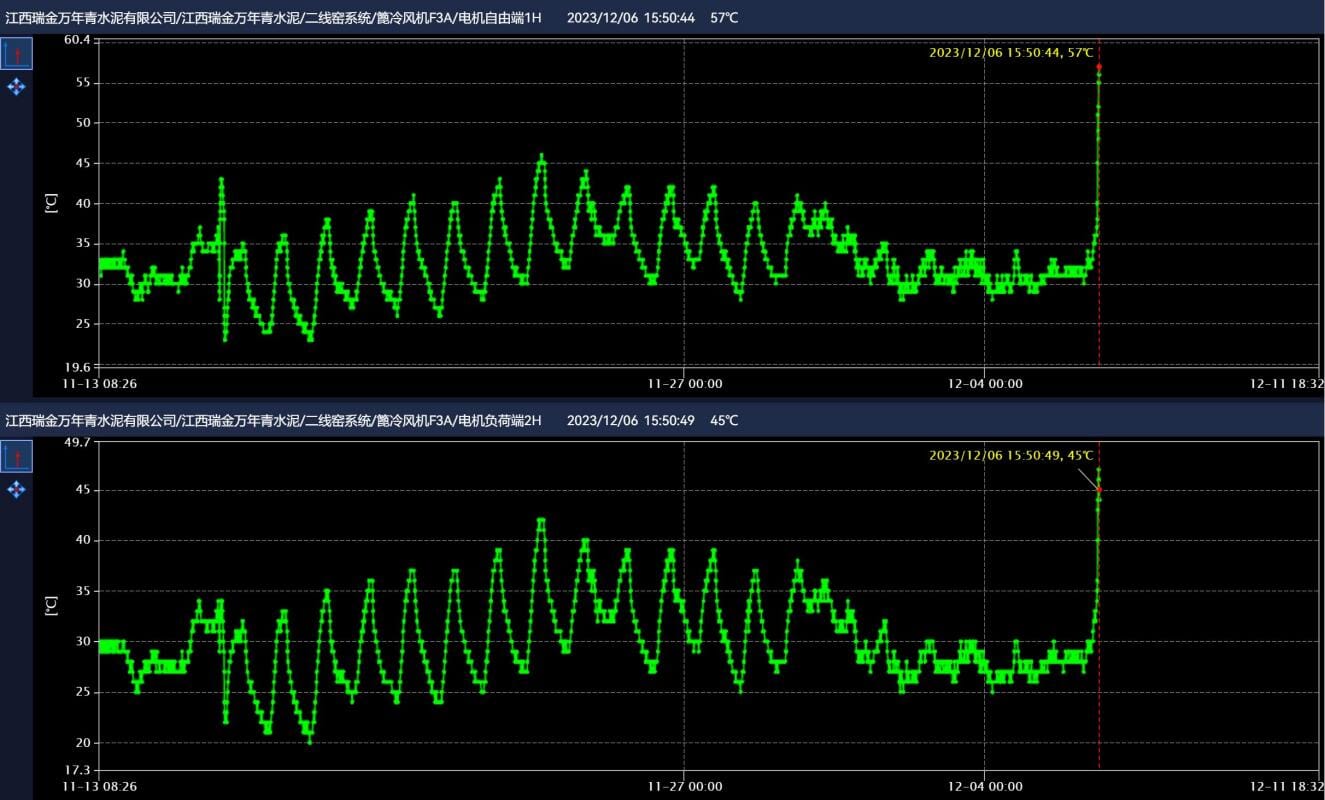Viewport: 1325px width, 800px height.
Task: Click the top chart title ending in 电机自由端1H
Action: [x=273, y=18]
